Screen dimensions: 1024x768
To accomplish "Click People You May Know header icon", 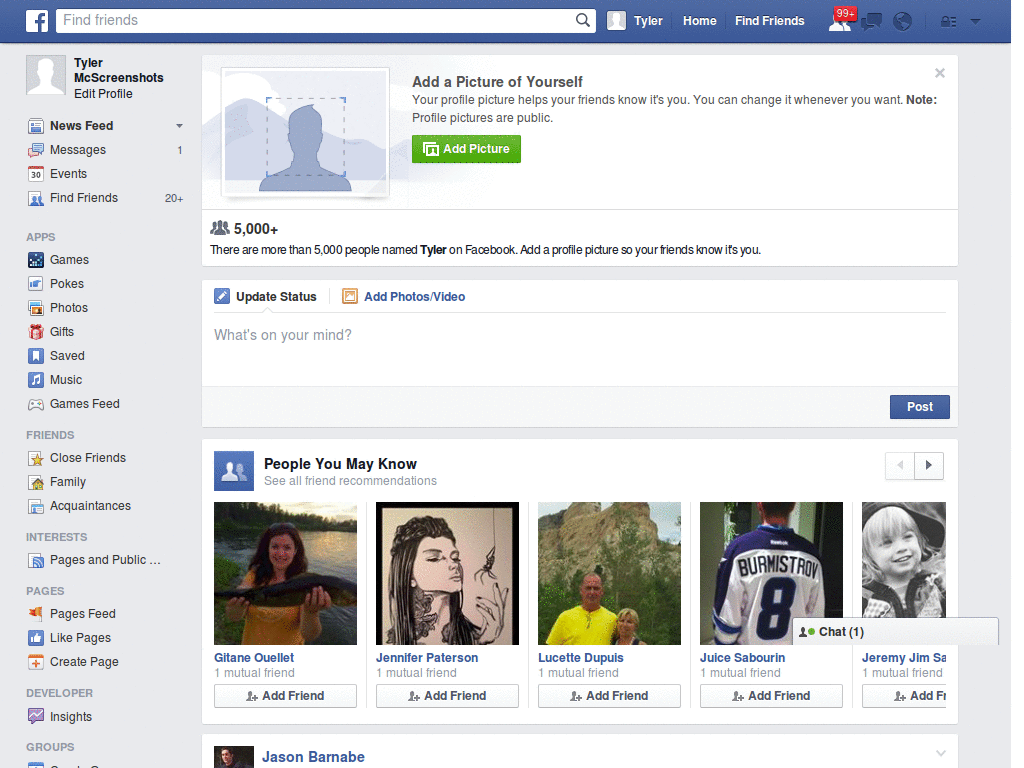I will (x=234, y=471).
